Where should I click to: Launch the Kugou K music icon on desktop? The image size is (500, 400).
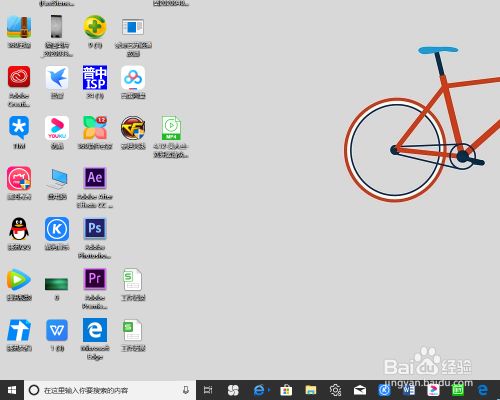[57, 229]
